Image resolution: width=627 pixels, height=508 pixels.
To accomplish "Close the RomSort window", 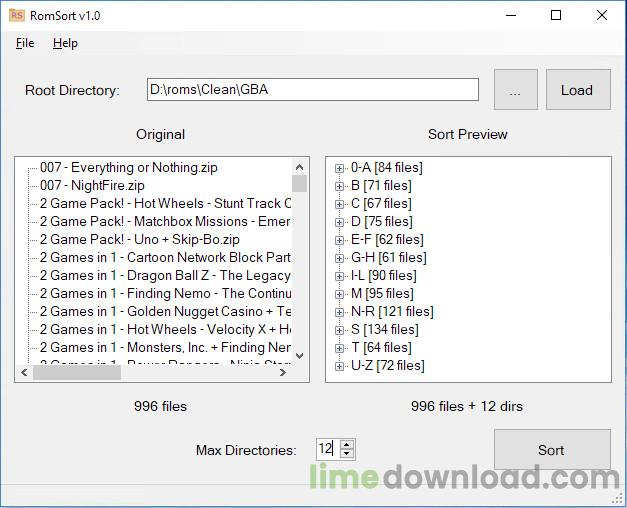I will click(601, 15).
